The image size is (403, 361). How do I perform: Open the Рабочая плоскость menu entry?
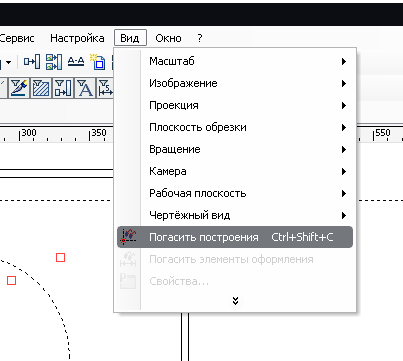coord(235,193)
